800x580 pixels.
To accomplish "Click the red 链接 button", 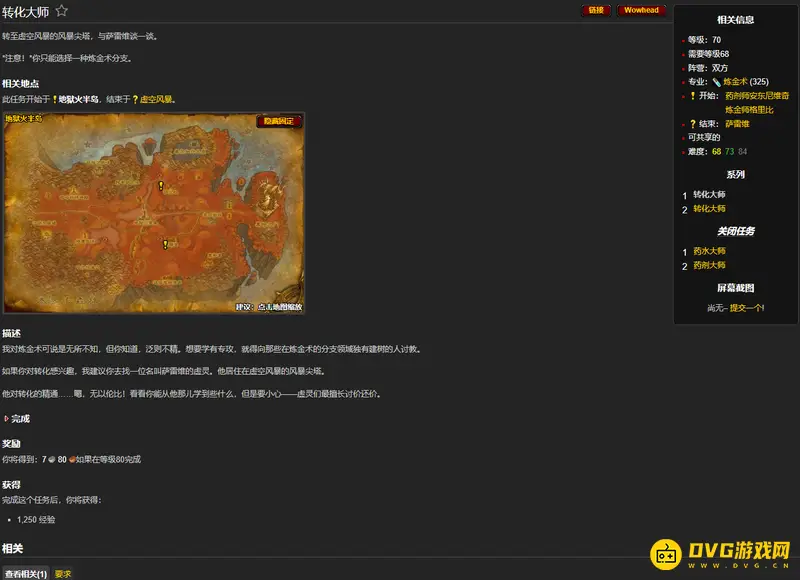I will click(596, 10).
